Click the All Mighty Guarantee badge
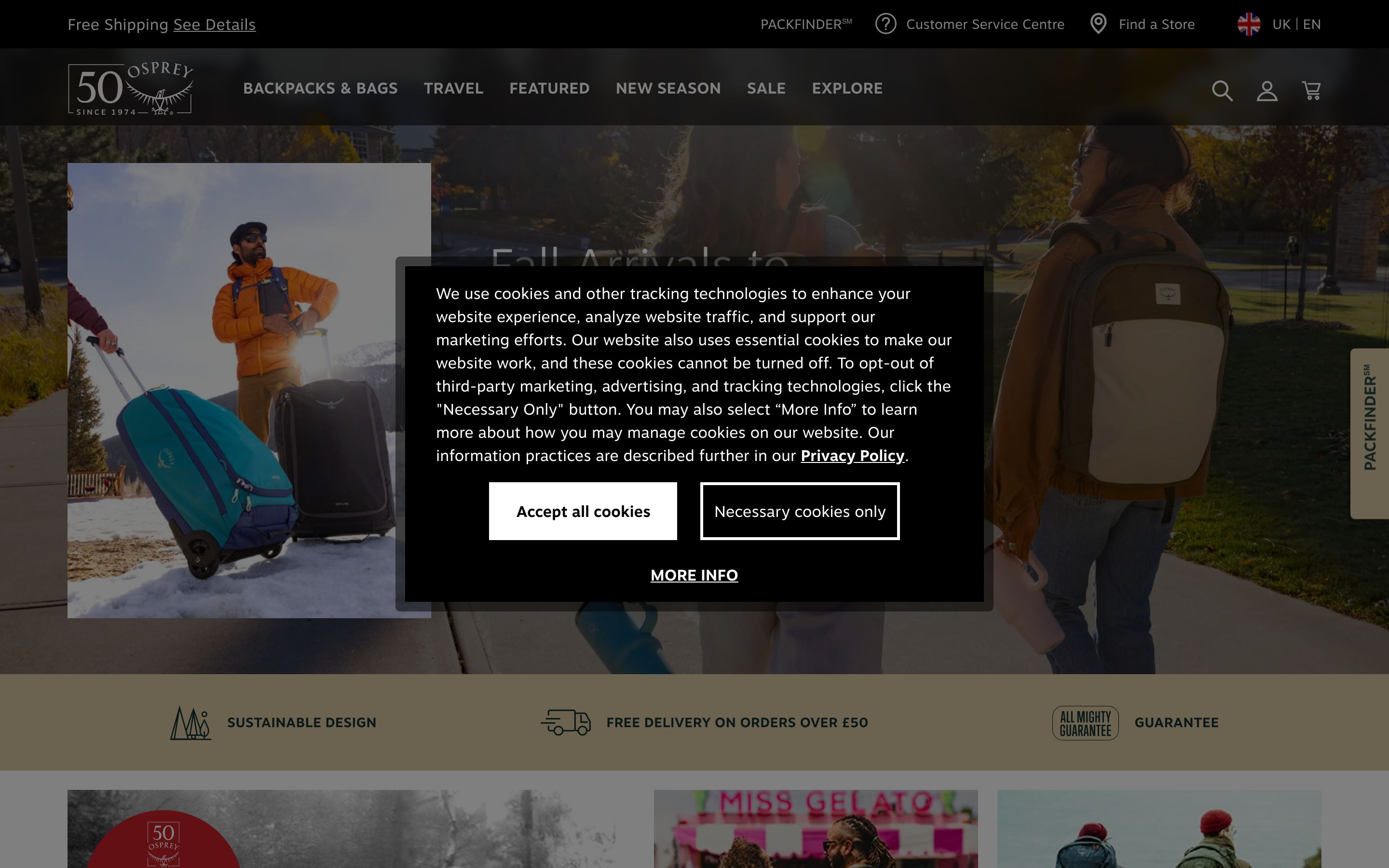The image size is (1389, 868). [x=1085, y=723]
